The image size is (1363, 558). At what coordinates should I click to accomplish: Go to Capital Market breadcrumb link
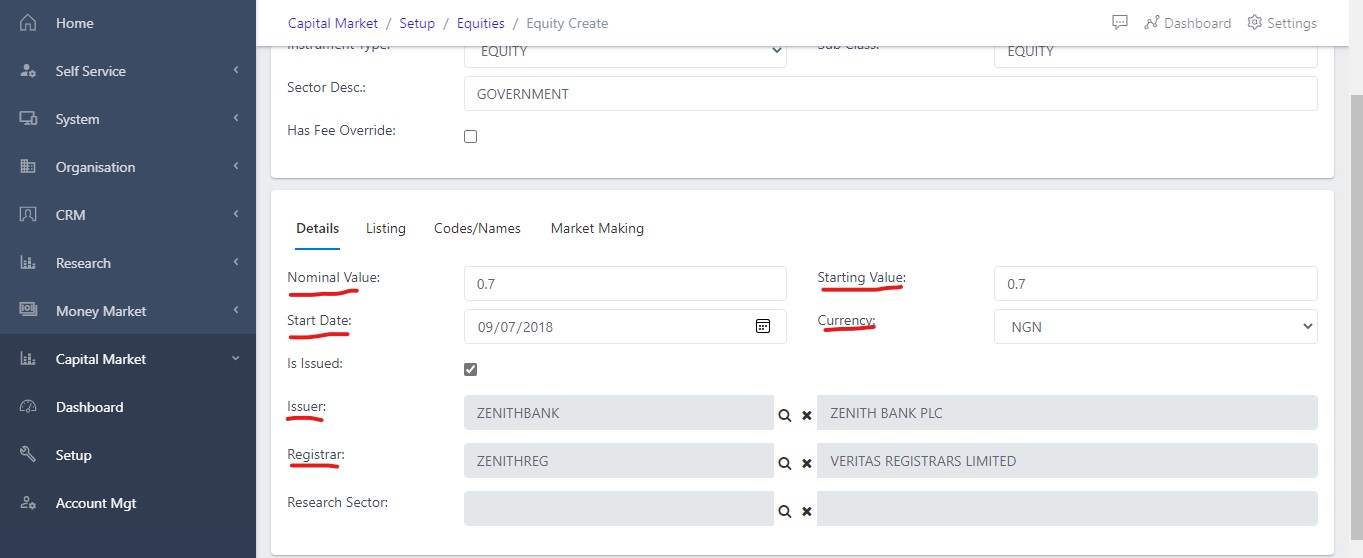tap(333, 23)
